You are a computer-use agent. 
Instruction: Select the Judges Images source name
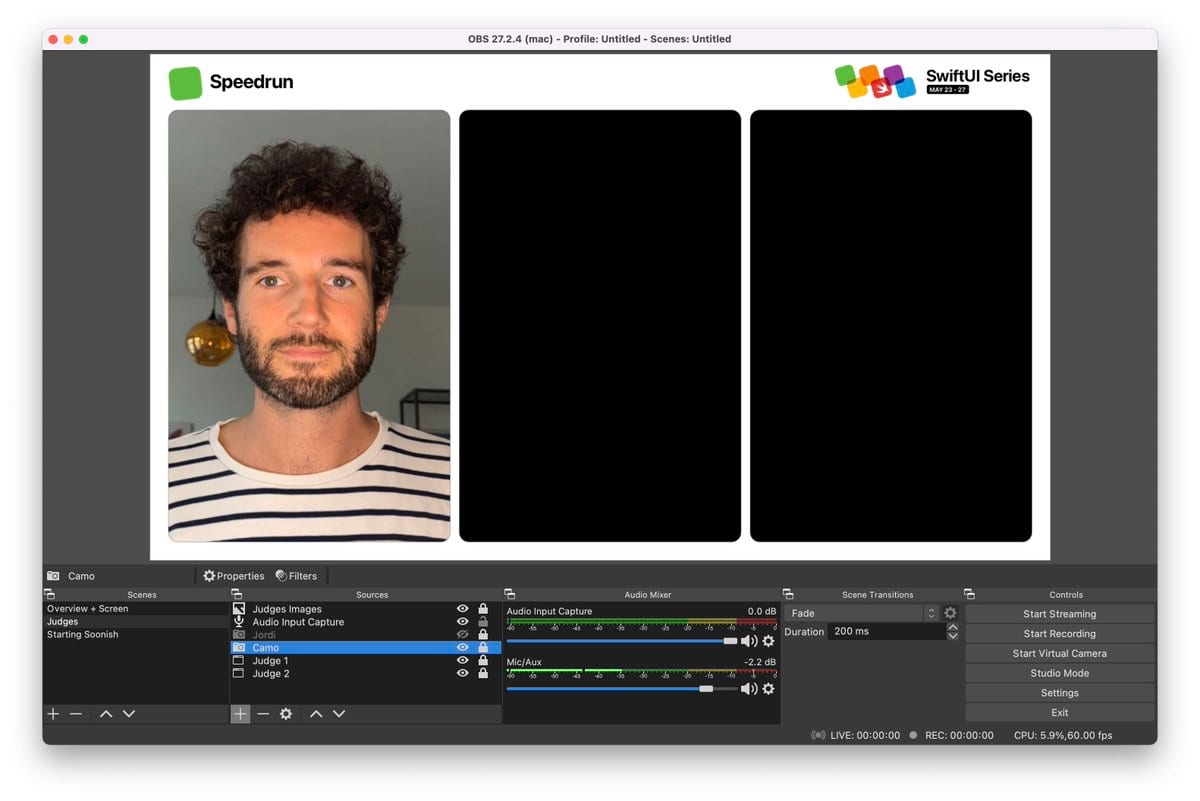point(287,609)
